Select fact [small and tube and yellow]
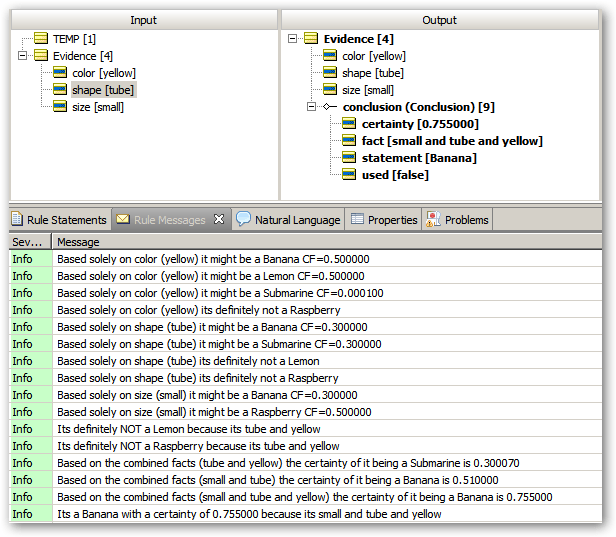This screenshot has width=616, height=537. tap(451, 141)
